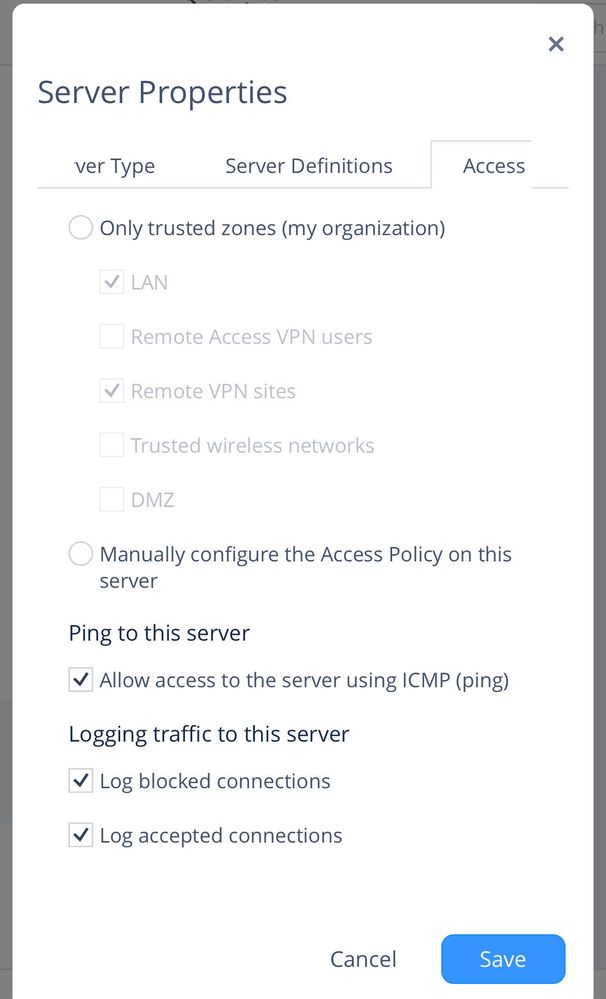Switch to the Server Type tab
Screen dimensions: 606x999
click(115, 166)
